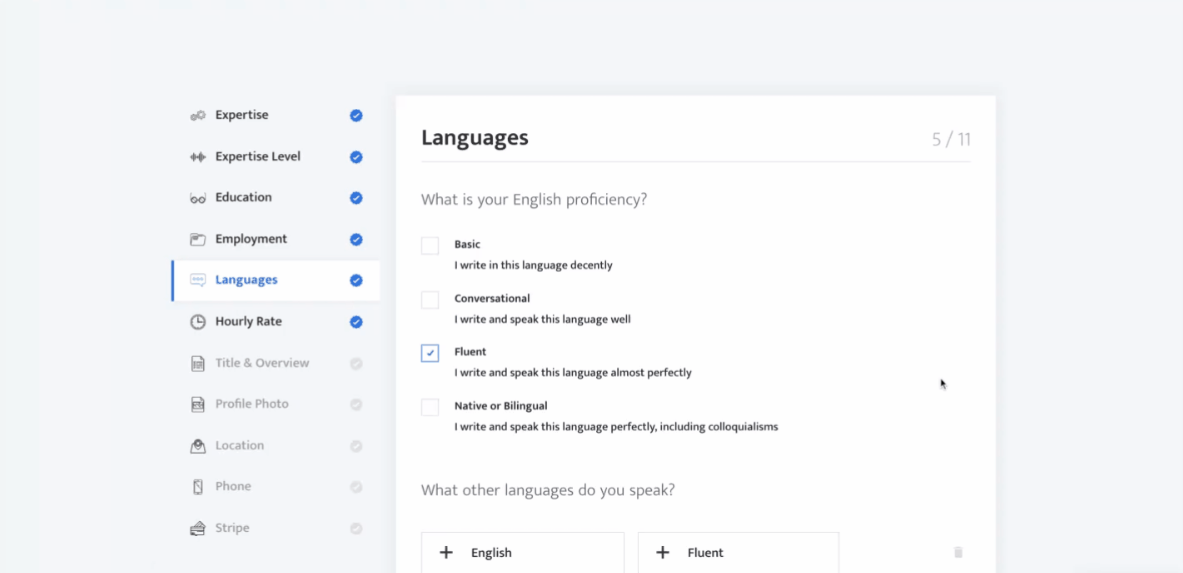Screen dimensions: 1183x573
Task: Select the Languages step
Action: 276,280
